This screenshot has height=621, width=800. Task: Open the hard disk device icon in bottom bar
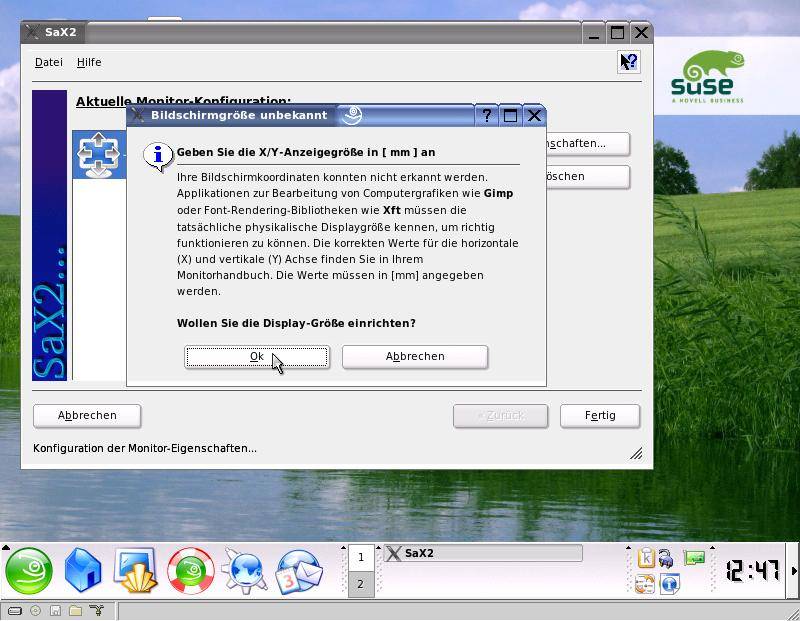[15, 611]
